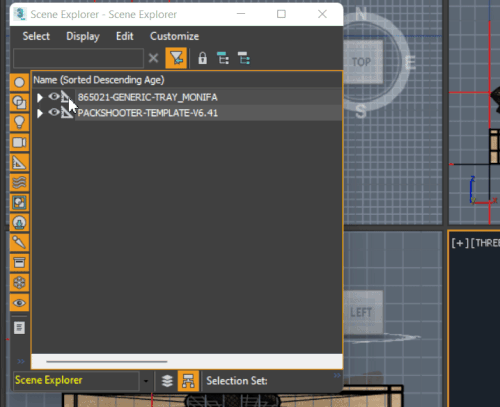Screen dimensions: 500x407
Task: Click the N compass direction on ViewCube
Action: (x=361, y=14)
